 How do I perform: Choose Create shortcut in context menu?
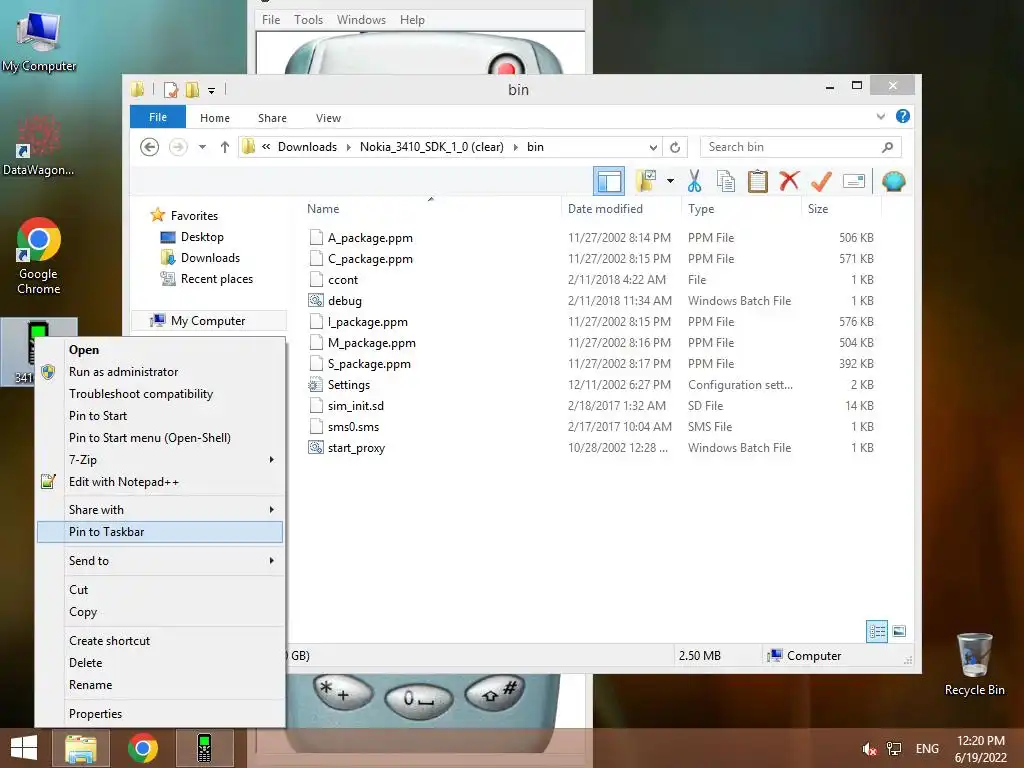click(161, 641)
